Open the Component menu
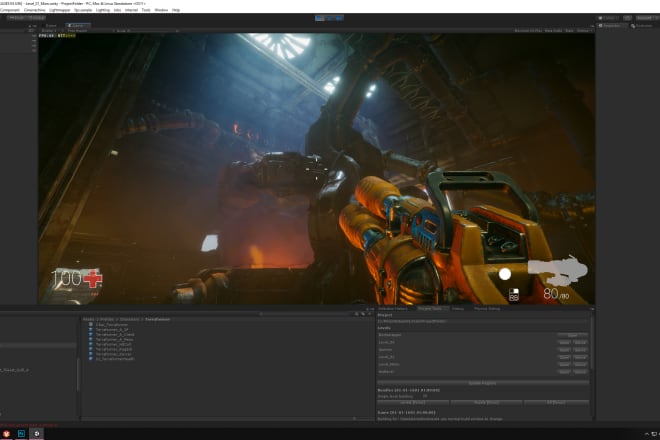Image resolution: width=660 pixels, height=440 pixels. tap(9, 10)
